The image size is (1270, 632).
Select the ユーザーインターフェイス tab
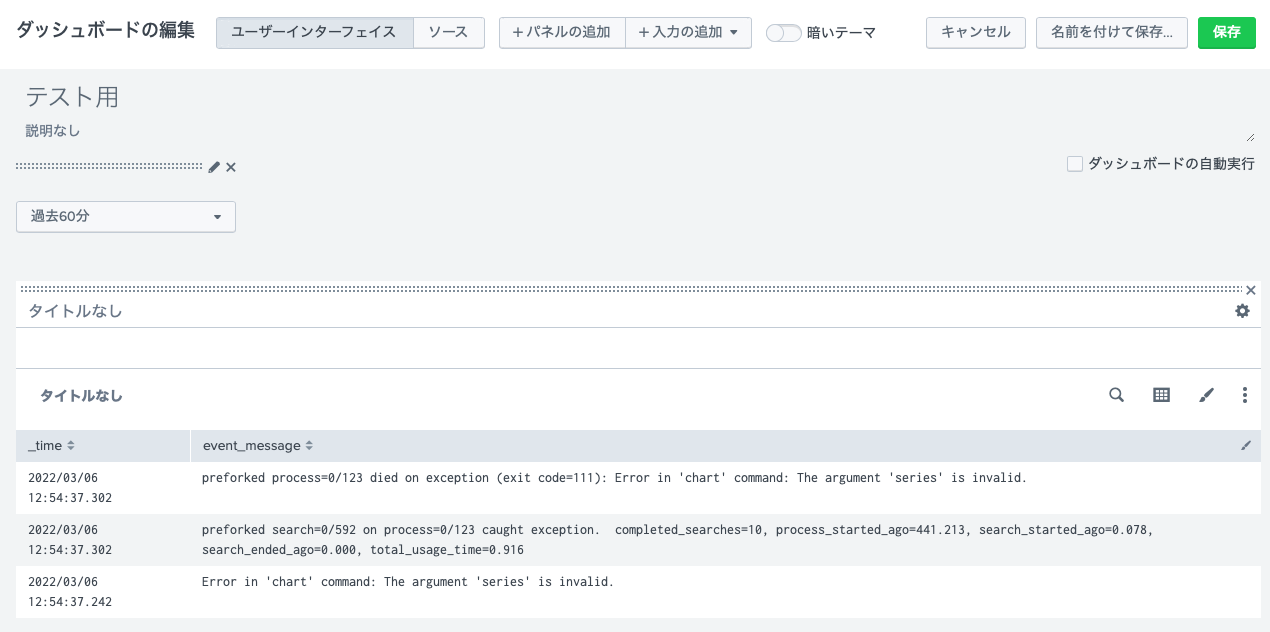click(x=314, y=32)
